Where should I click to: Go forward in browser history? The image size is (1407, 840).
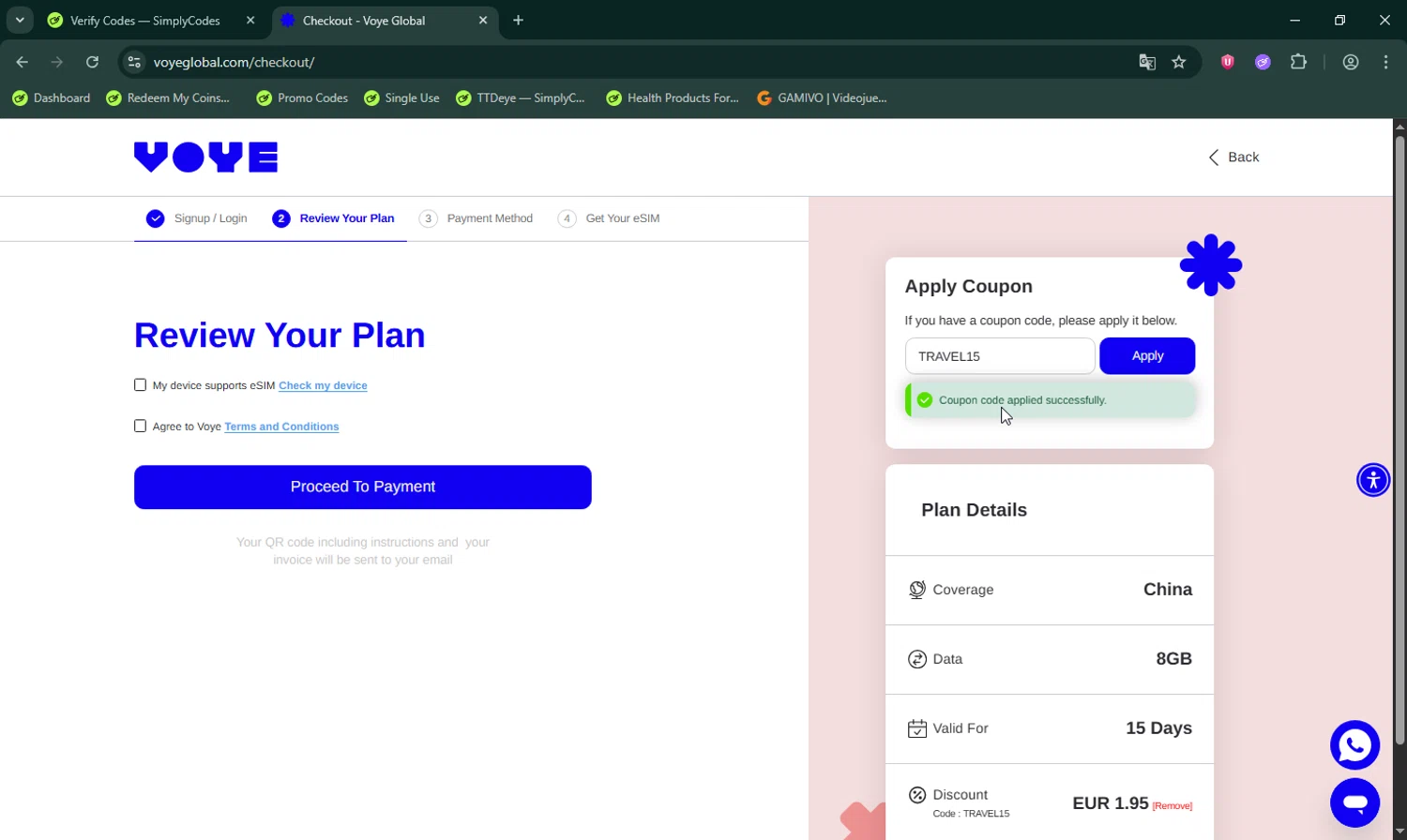point(57,62)
